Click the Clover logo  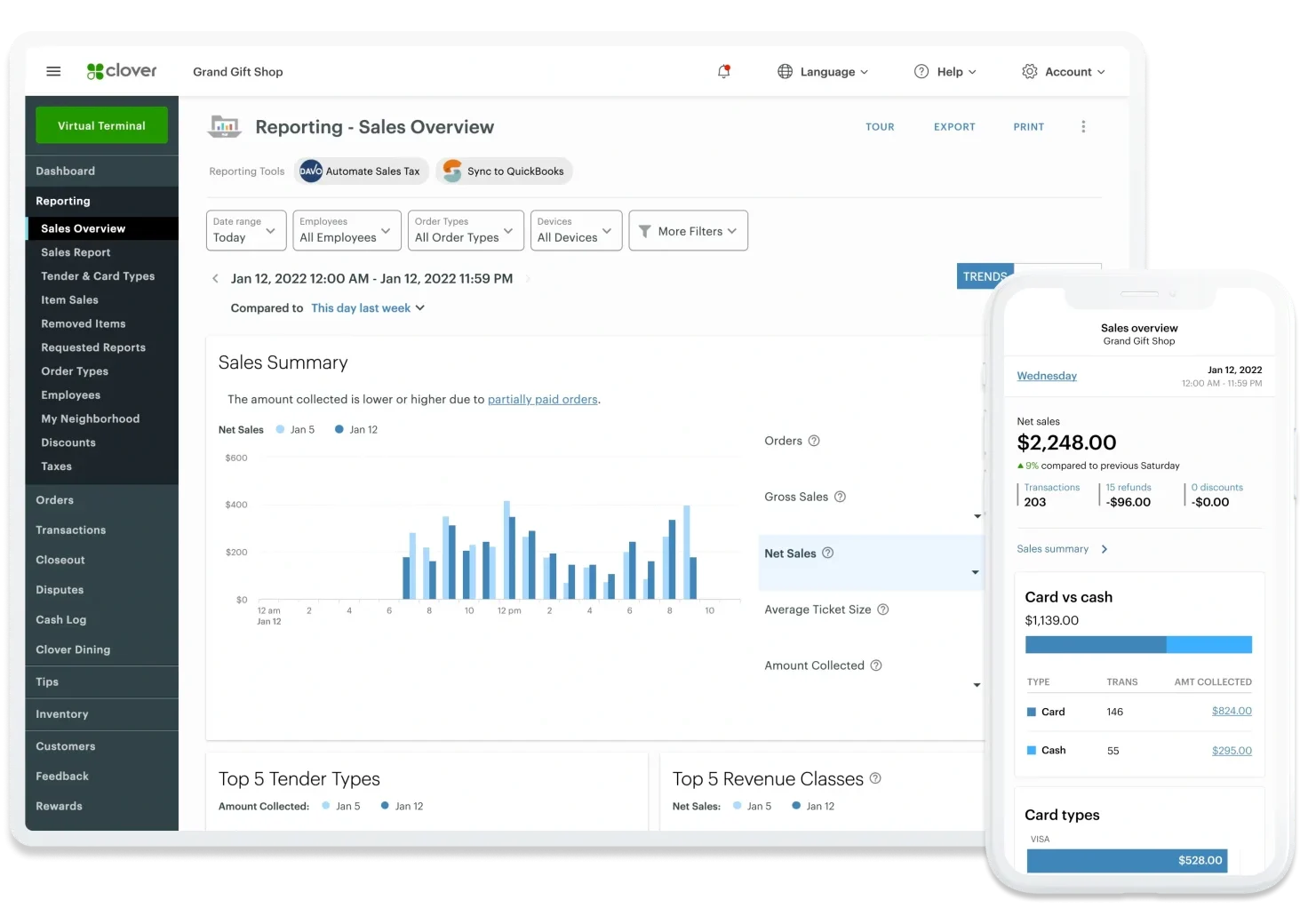pyautogui.click(x=122, y=71)
